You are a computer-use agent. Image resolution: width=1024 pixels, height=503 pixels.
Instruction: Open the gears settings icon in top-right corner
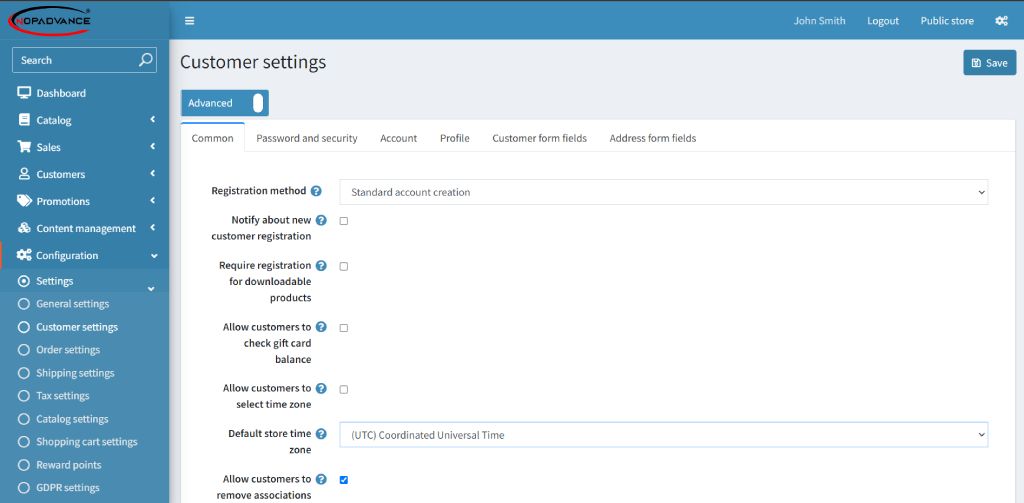pos(1001,21)
